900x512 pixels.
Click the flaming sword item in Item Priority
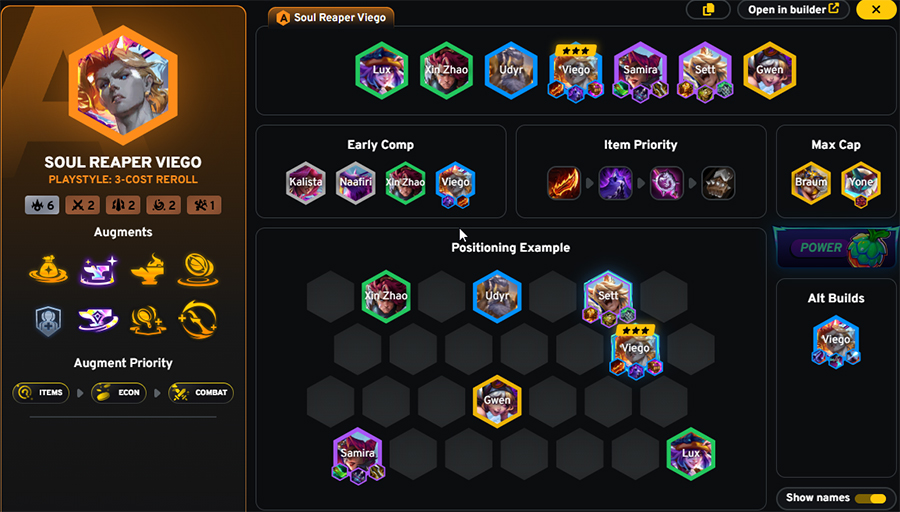click(564, 183)
